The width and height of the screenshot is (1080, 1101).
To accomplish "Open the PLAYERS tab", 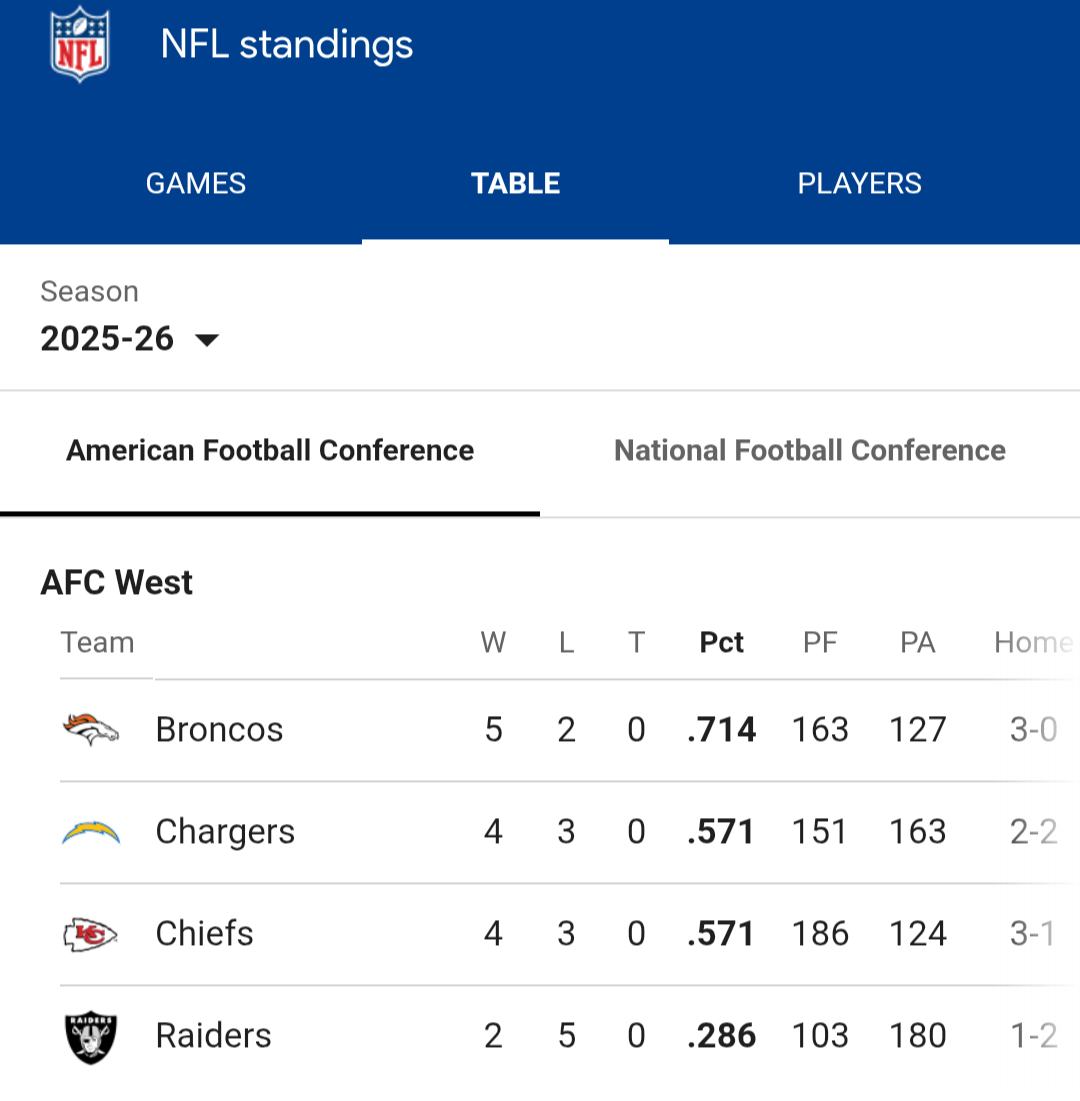I will point(859,184).
